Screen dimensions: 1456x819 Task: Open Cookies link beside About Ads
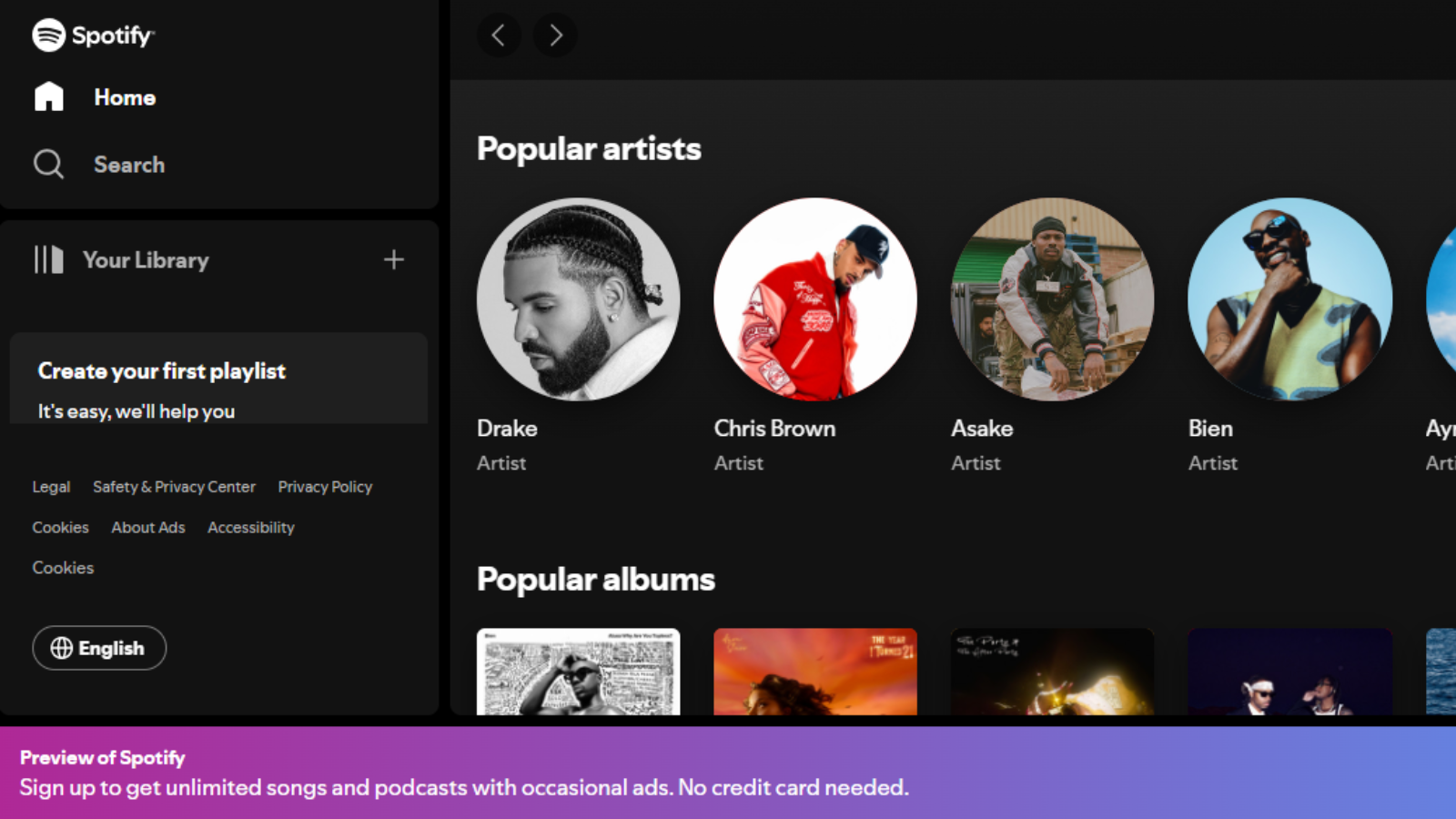[61, 527]
